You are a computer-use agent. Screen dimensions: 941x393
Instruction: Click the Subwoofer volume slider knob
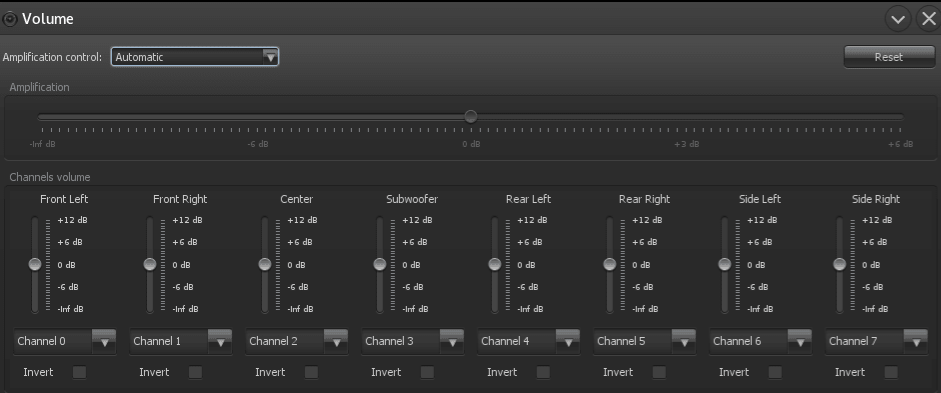[379, 264]
